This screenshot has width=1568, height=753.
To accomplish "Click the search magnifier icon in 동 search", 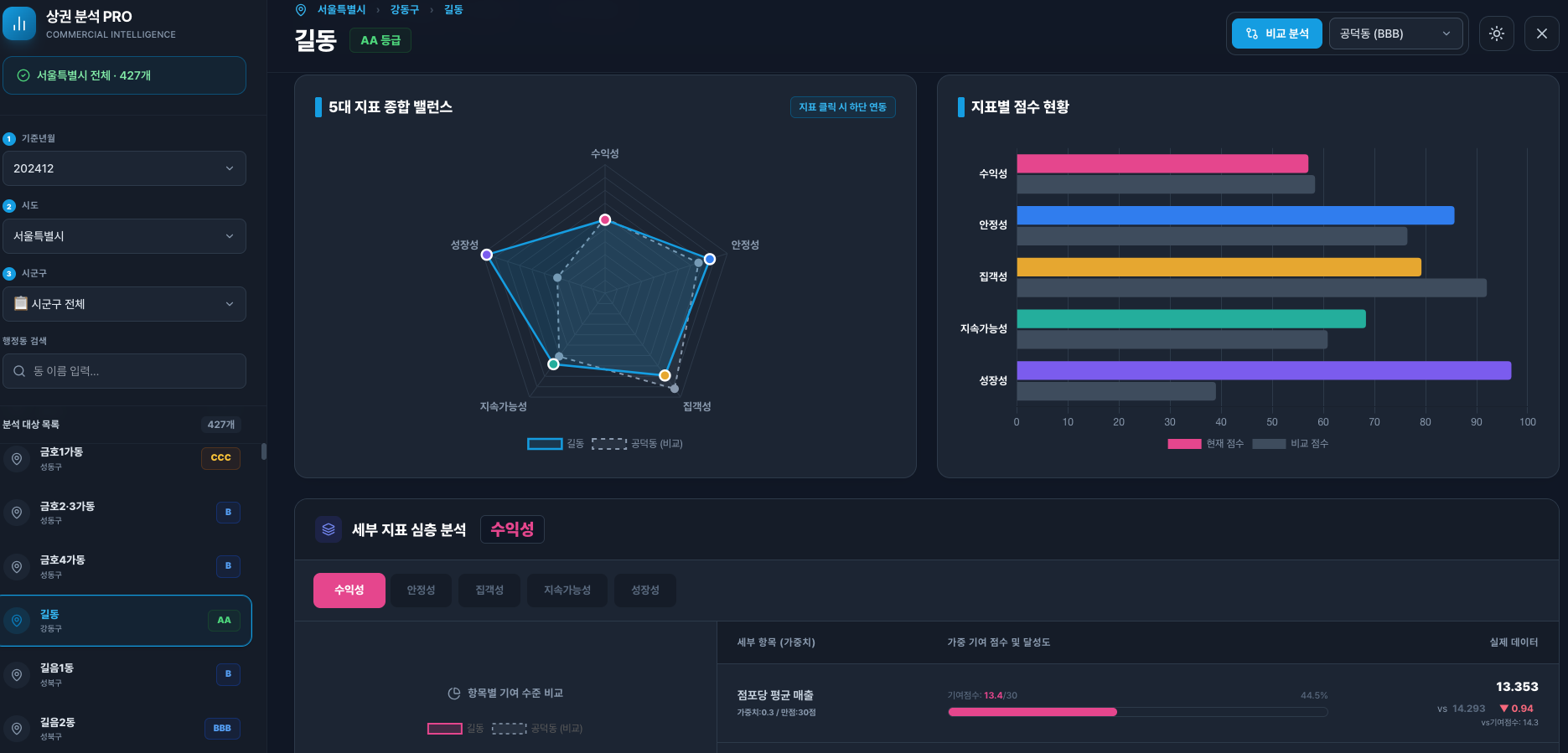I will (19, 371).
